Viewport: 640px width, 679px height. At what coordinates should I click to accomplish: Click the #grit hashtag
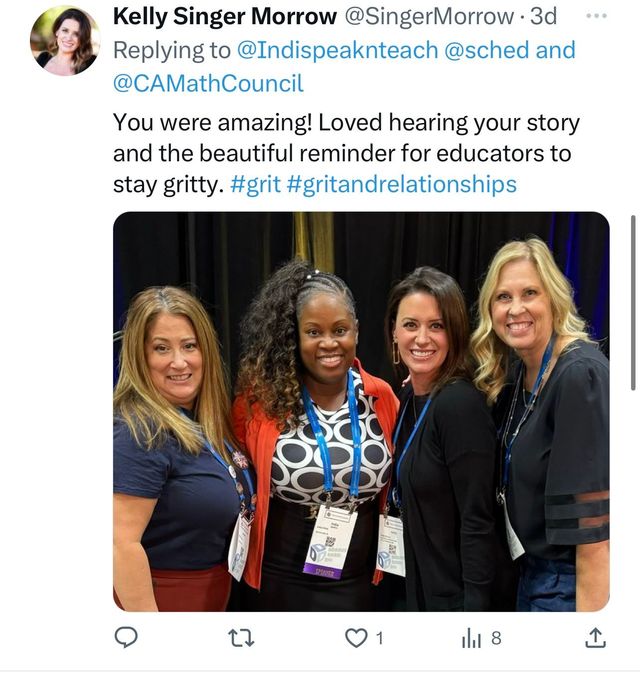pos(255,184)
